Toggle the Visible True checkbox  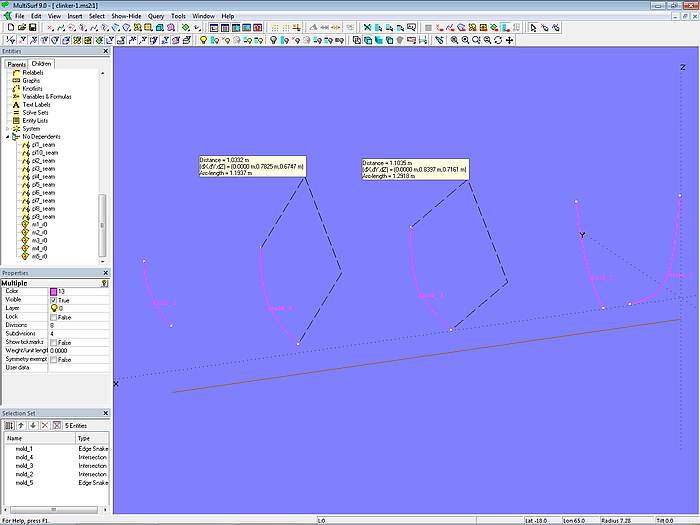coord(54,300)
